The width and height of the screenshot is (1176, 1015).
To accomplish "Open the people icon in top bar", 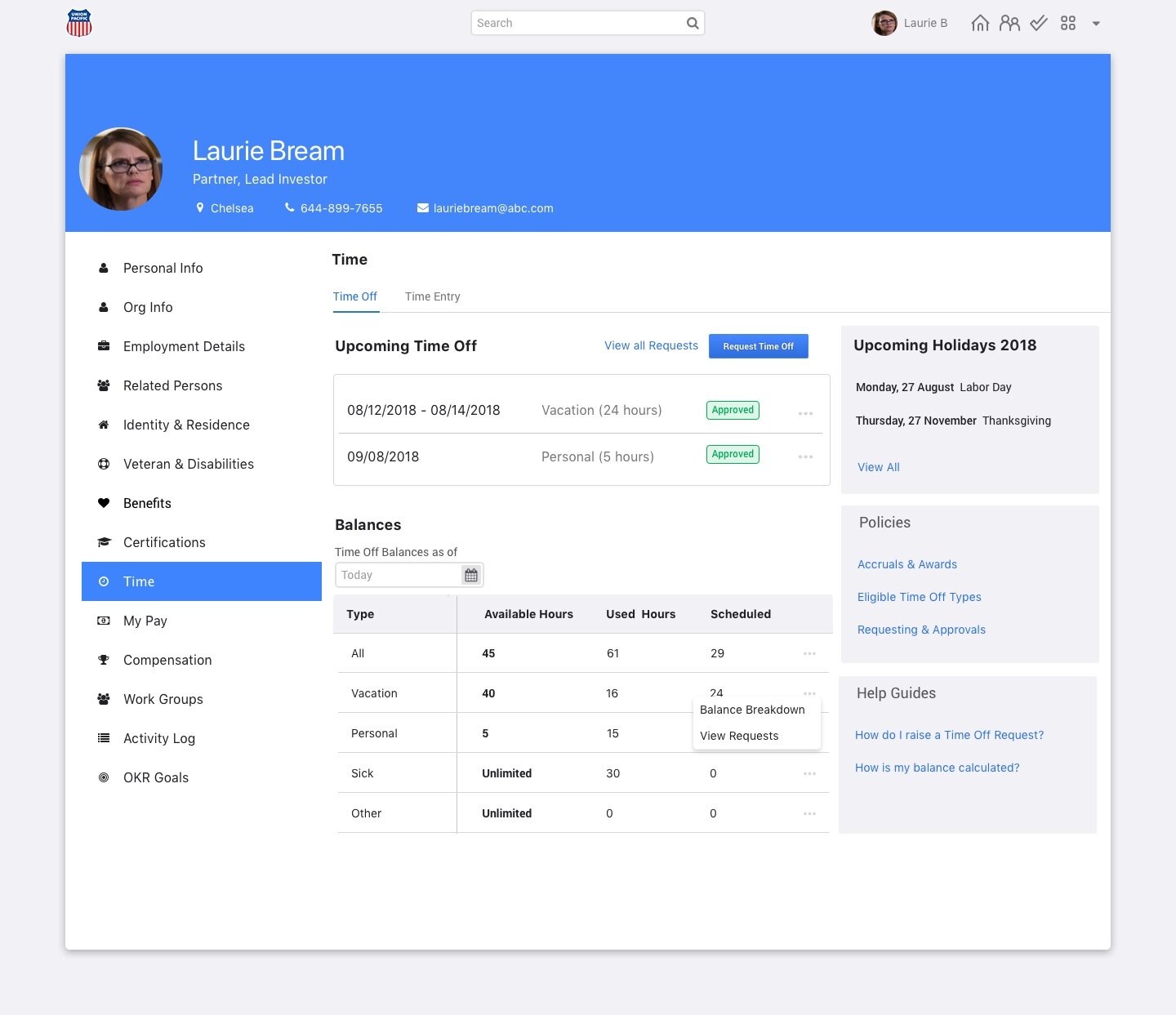I will pyautogui.click(x=1009, y=23).
